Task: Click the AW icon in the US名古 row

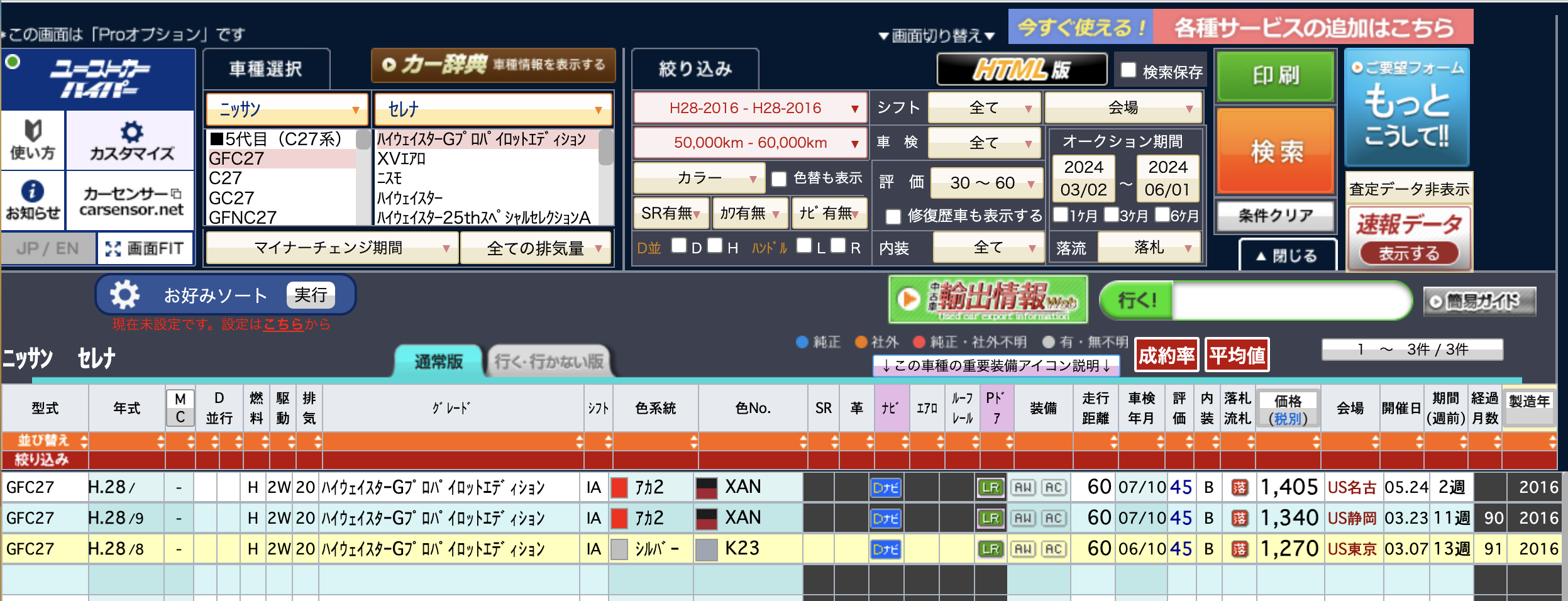Action: point(1023,487)
